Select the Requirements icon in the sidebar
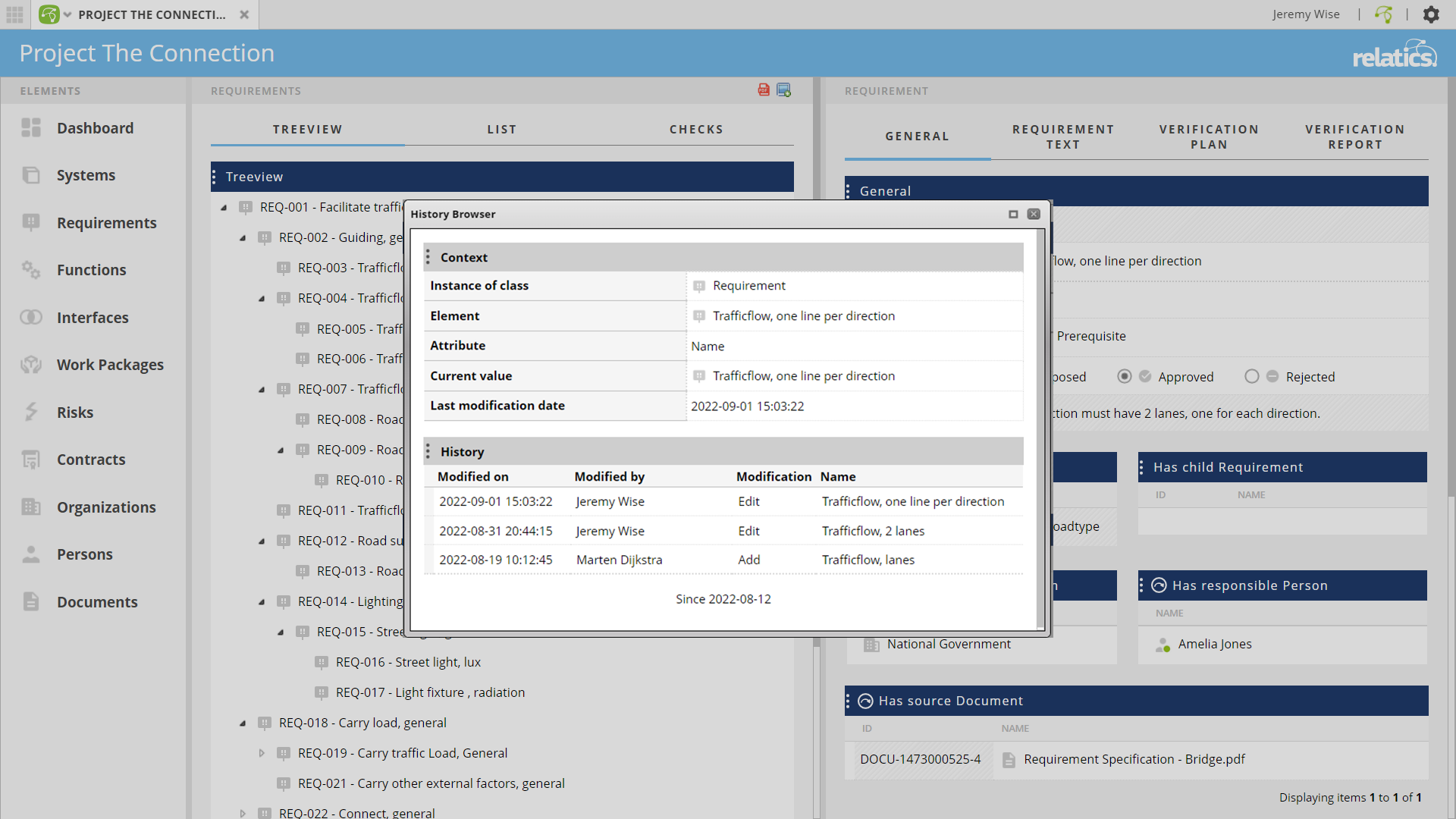1456x819 pixels. coord(31,222)
